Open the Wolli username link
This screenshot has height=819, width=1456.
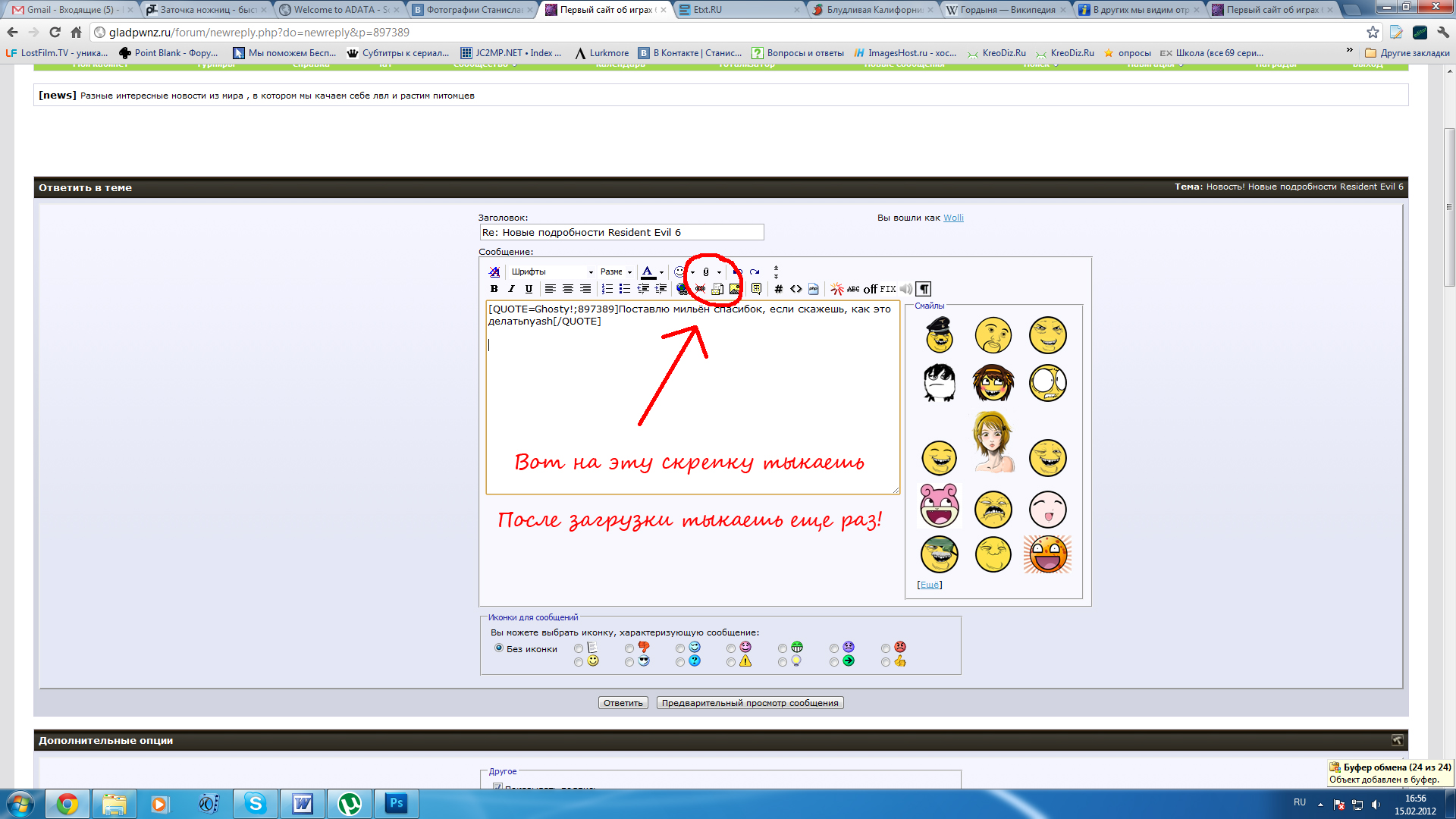(953, 218)
